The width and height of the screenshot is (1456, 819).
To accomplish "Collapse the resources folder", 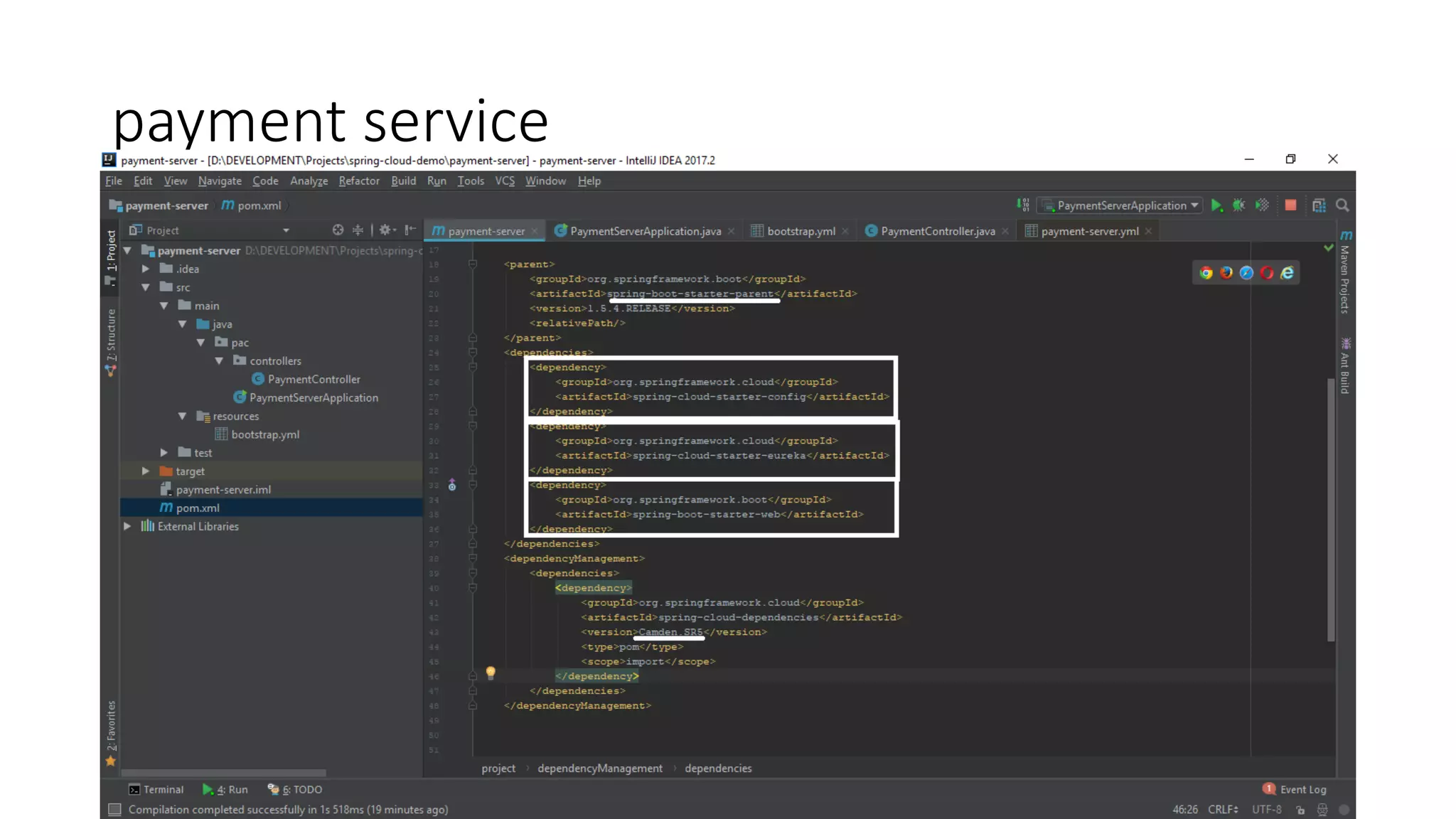I will tap(183, 416).
